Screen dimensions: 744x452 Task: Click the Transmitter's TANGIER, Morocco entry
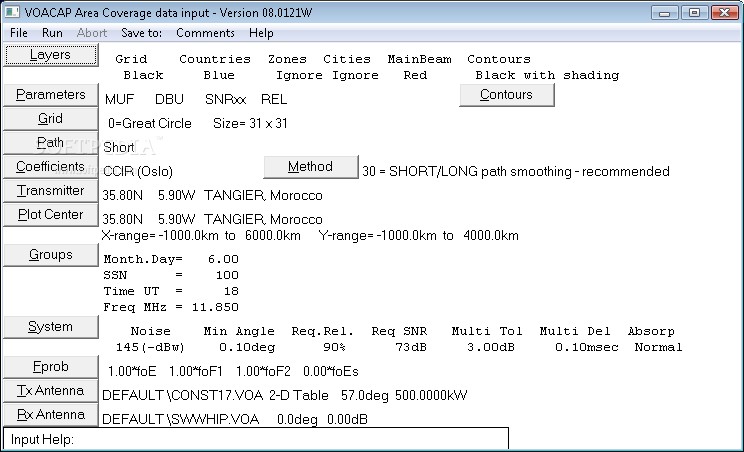[263, 195]
